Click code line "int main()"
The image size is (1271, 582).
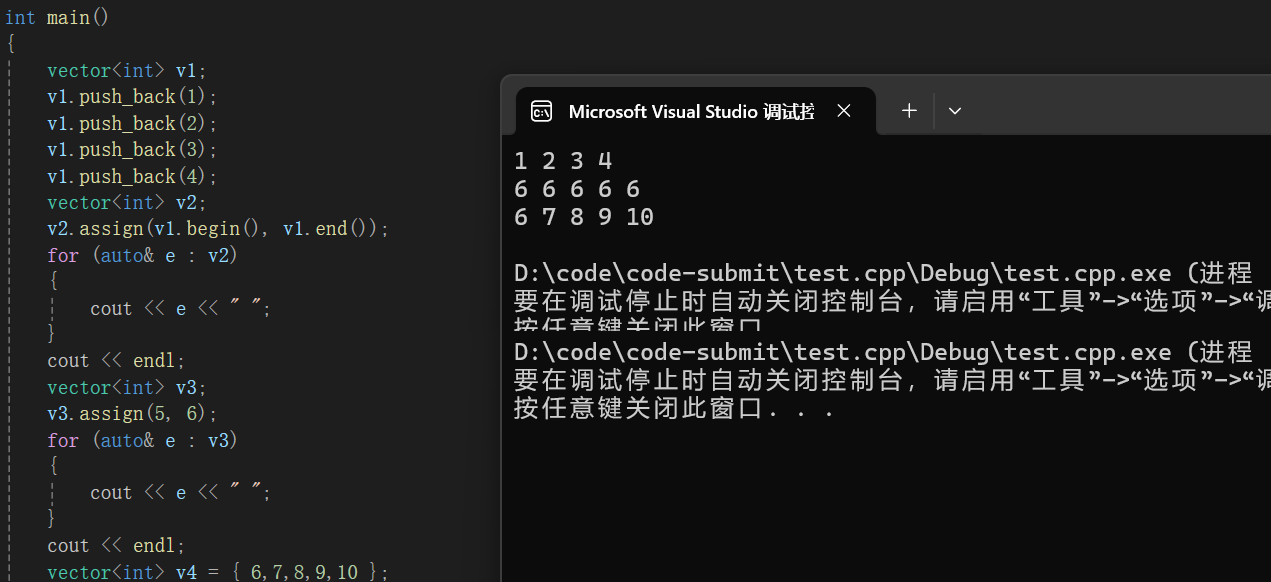57,18
